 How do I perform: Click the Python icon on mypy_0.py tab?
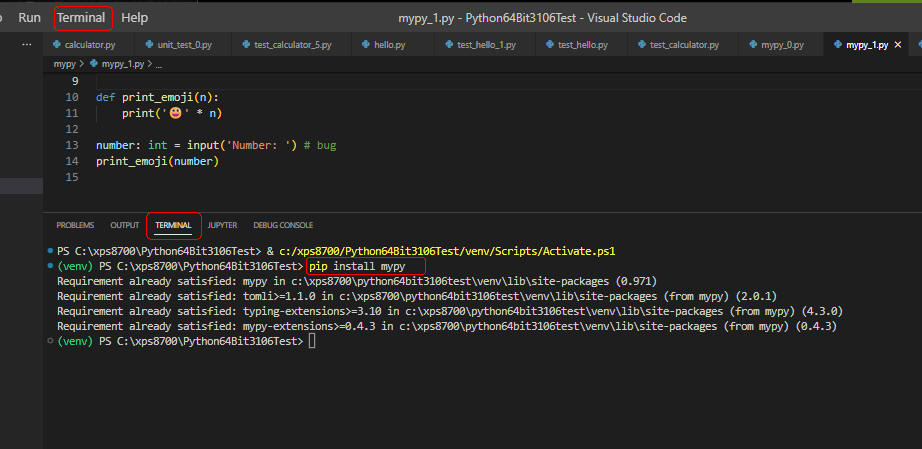click(753, 45)
